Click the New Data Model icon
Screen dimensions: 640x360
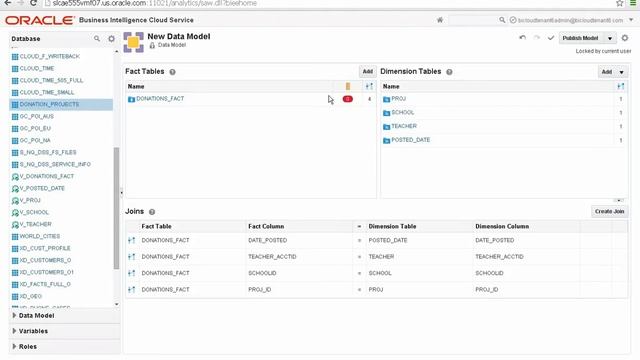coord(133,42)
